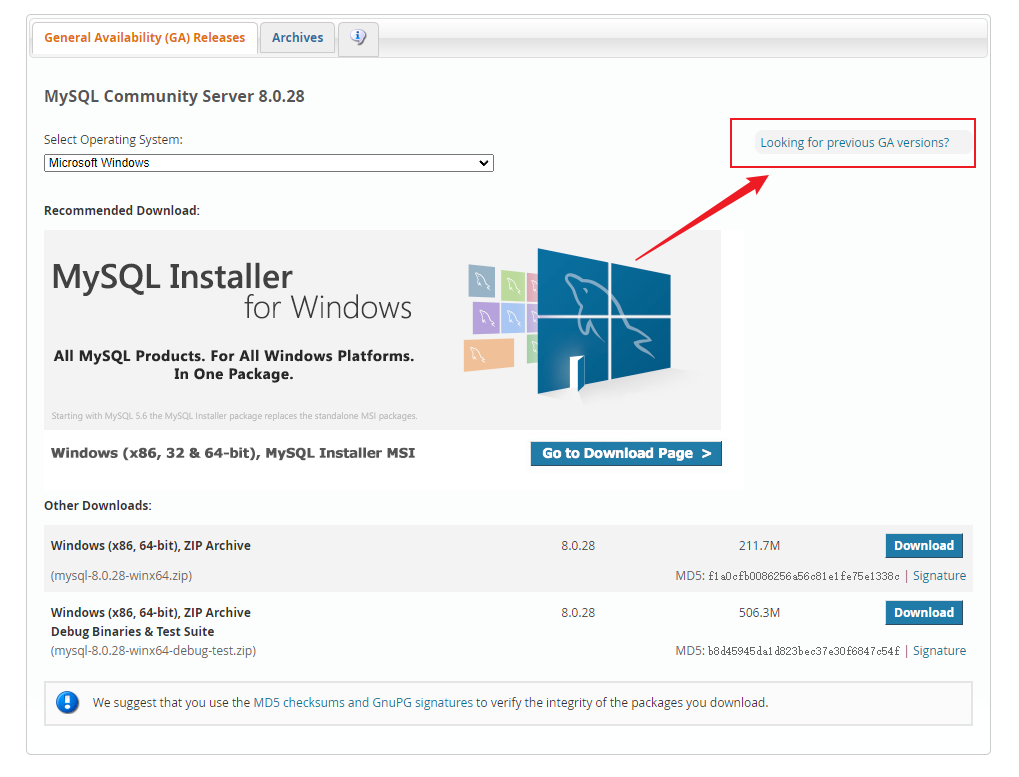Expand the Select Operating System dropdown
Viewport: 1019px width, 777px height.
[268, 163]
